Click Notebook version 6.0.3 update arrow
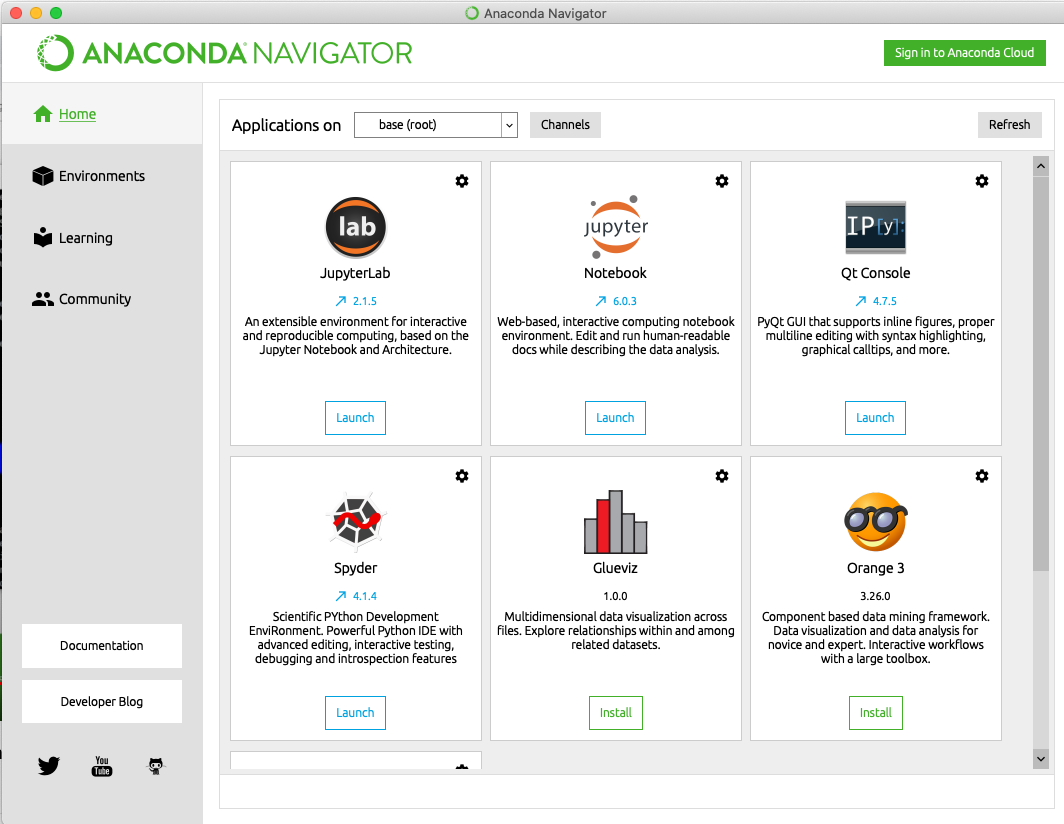Image resolution: width=1064 pixels, height=824 pixels. pyautogui.click(x=601, y=301)
